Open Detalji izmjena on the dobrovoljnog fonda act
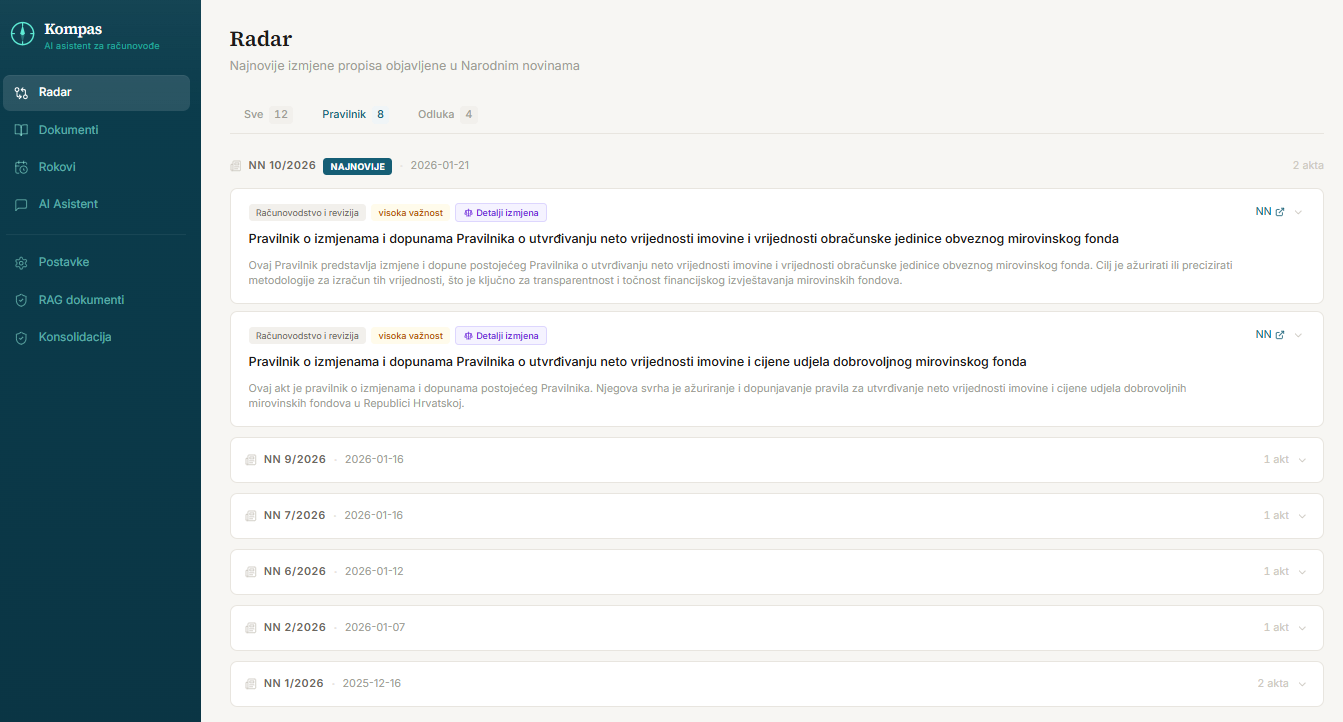The image size is (1343, 722). (x=501, y=336)
